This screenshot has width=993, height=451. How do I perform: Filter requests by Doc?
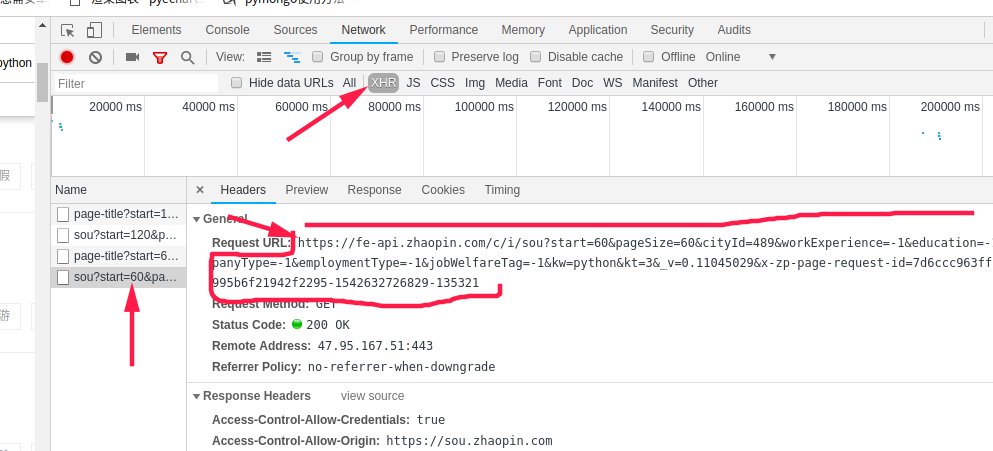point(583,83)
